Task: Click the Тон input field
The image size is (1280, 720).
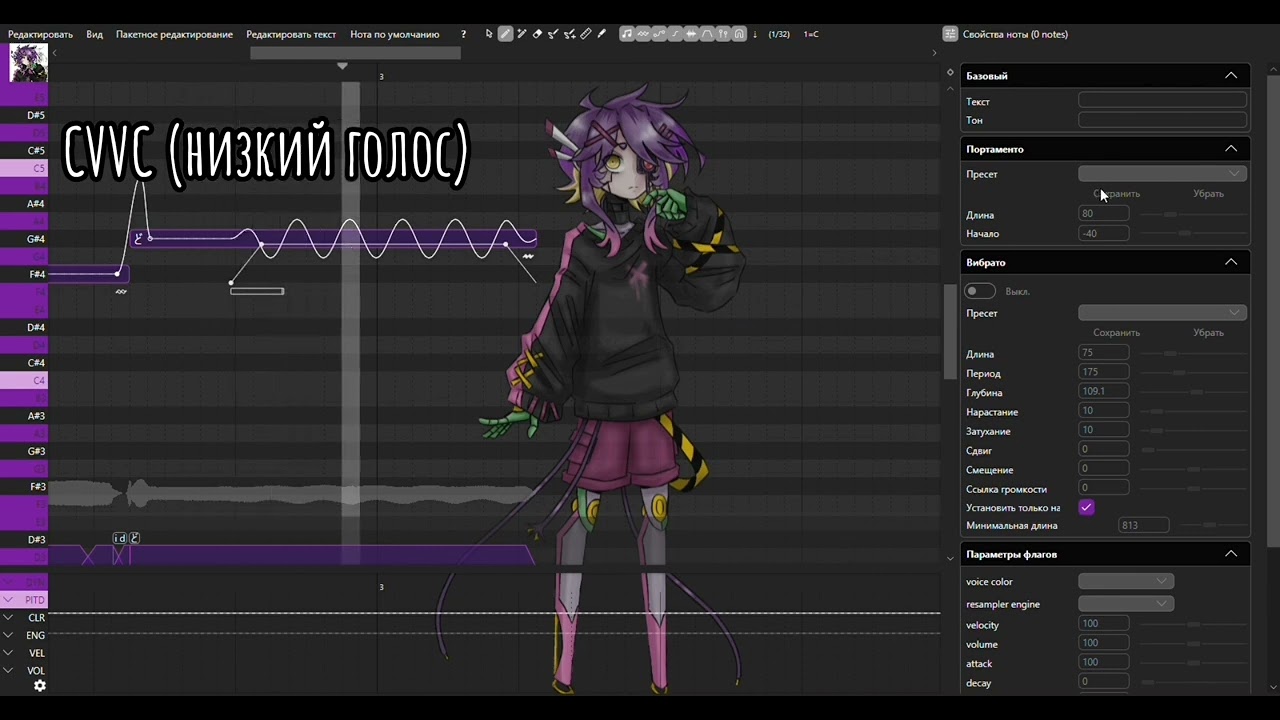Action: tap(1162, 120)
